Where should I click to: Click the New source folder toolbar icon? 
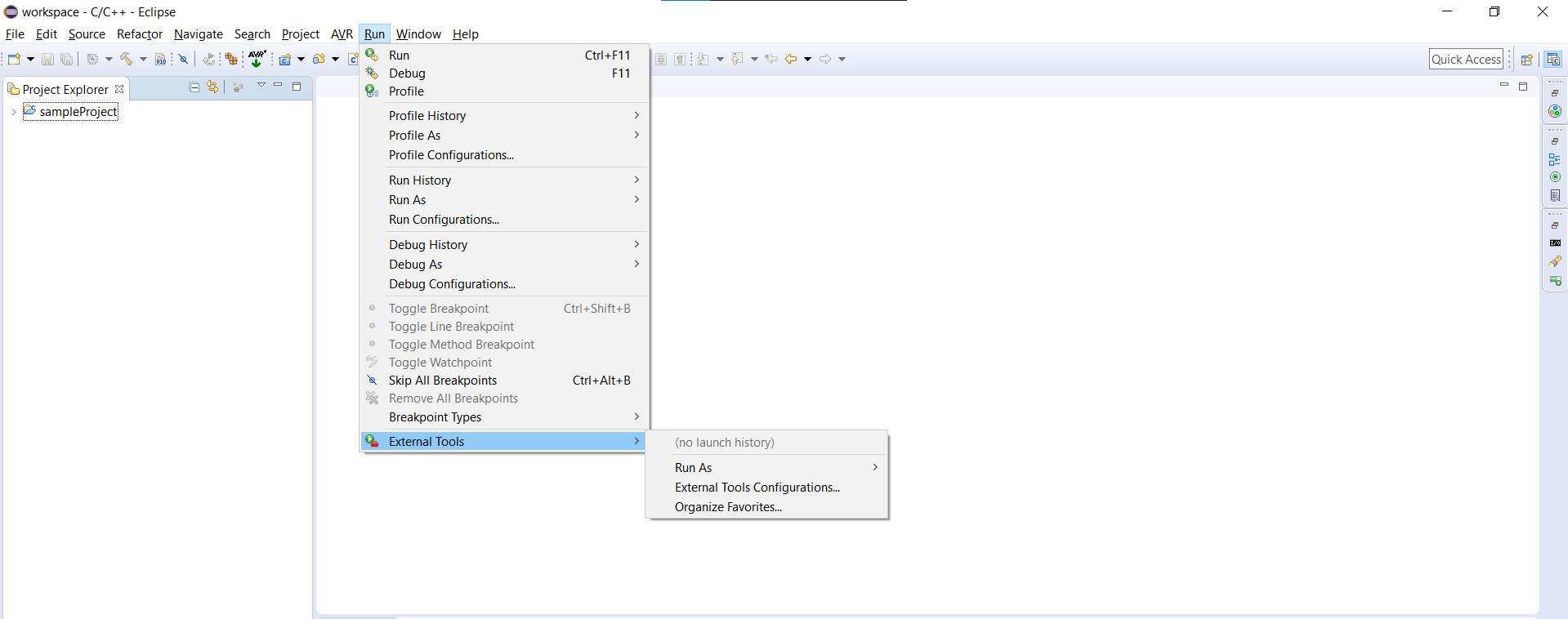pos(319,59)
